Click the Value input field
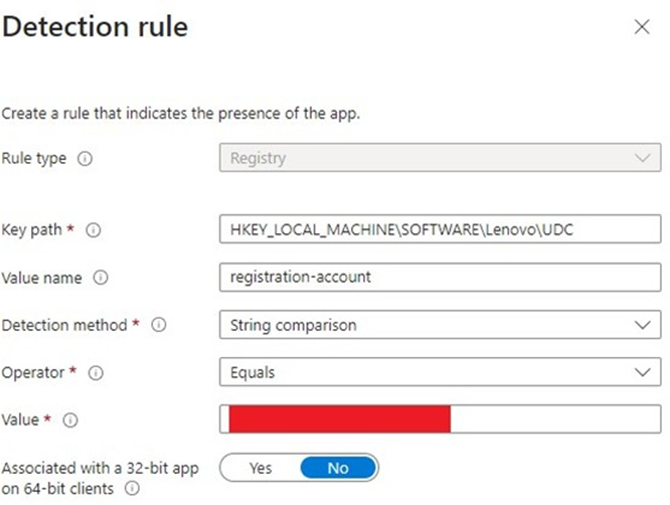The width and height of the screenshot is (670, 505). [555, 419]
